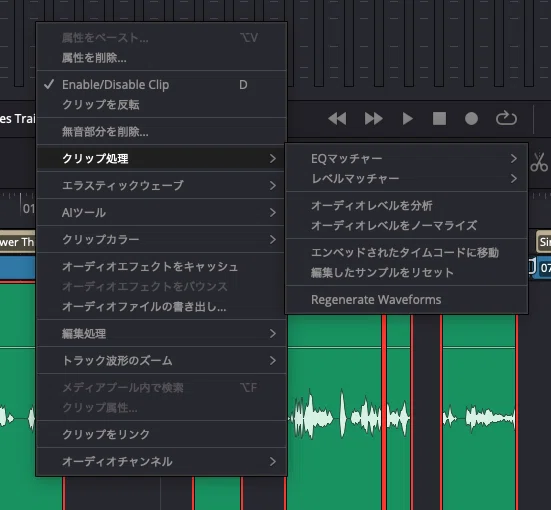Toggle Enable/Disable Clip checkmark item
551x510 pixels.
point(162,85)
